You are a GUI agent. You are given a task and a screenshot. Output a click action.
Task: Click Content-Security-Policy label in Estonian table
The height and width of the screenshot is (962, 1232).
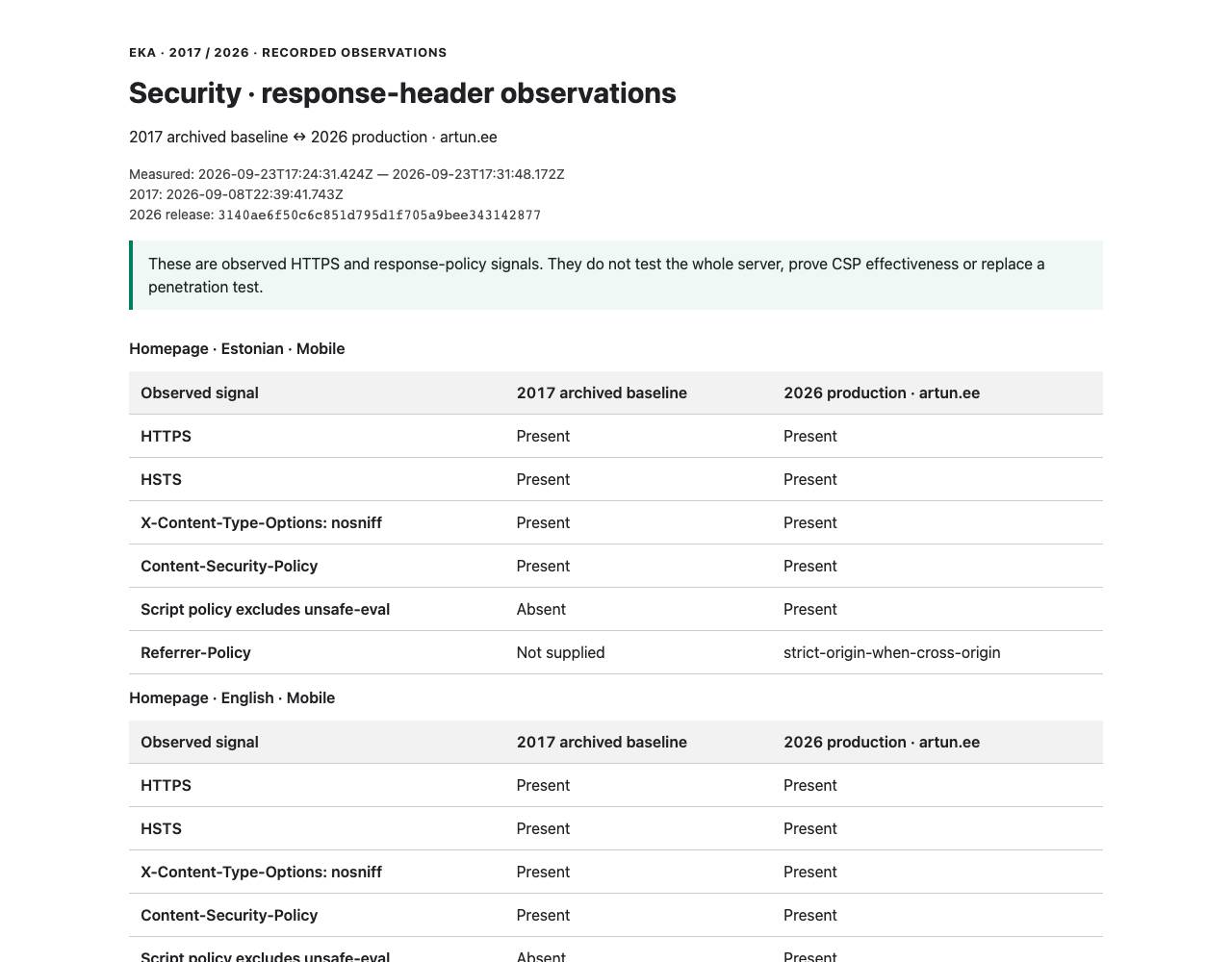(229, 566)
